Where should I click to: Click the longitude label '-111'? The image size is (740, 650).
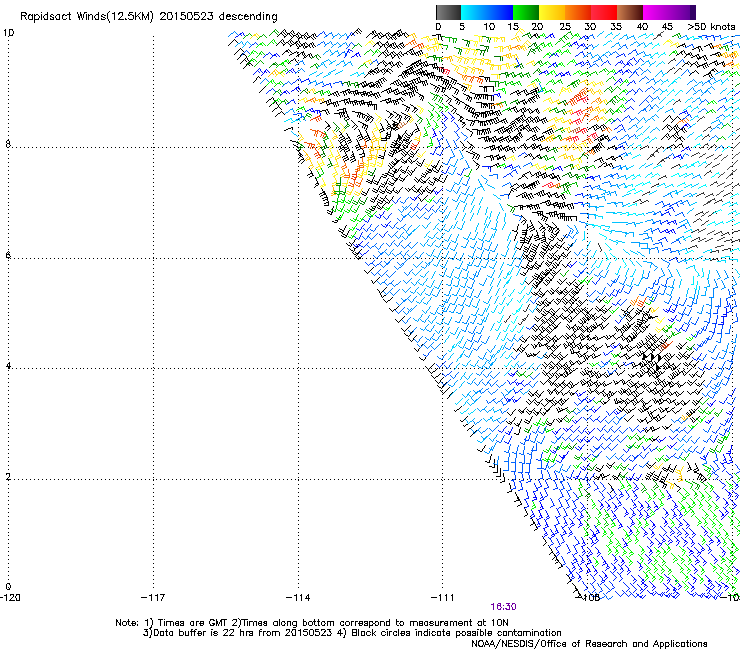pyautogui.click(x=443, y=598)
